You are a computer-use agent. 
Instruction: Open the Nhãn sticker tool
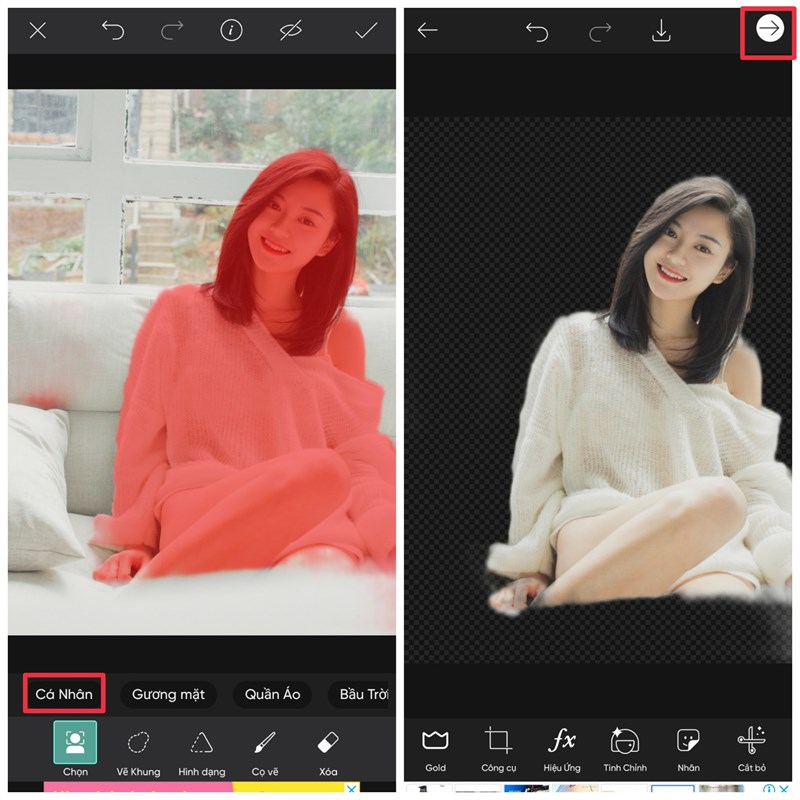click(x=688, y=749)
